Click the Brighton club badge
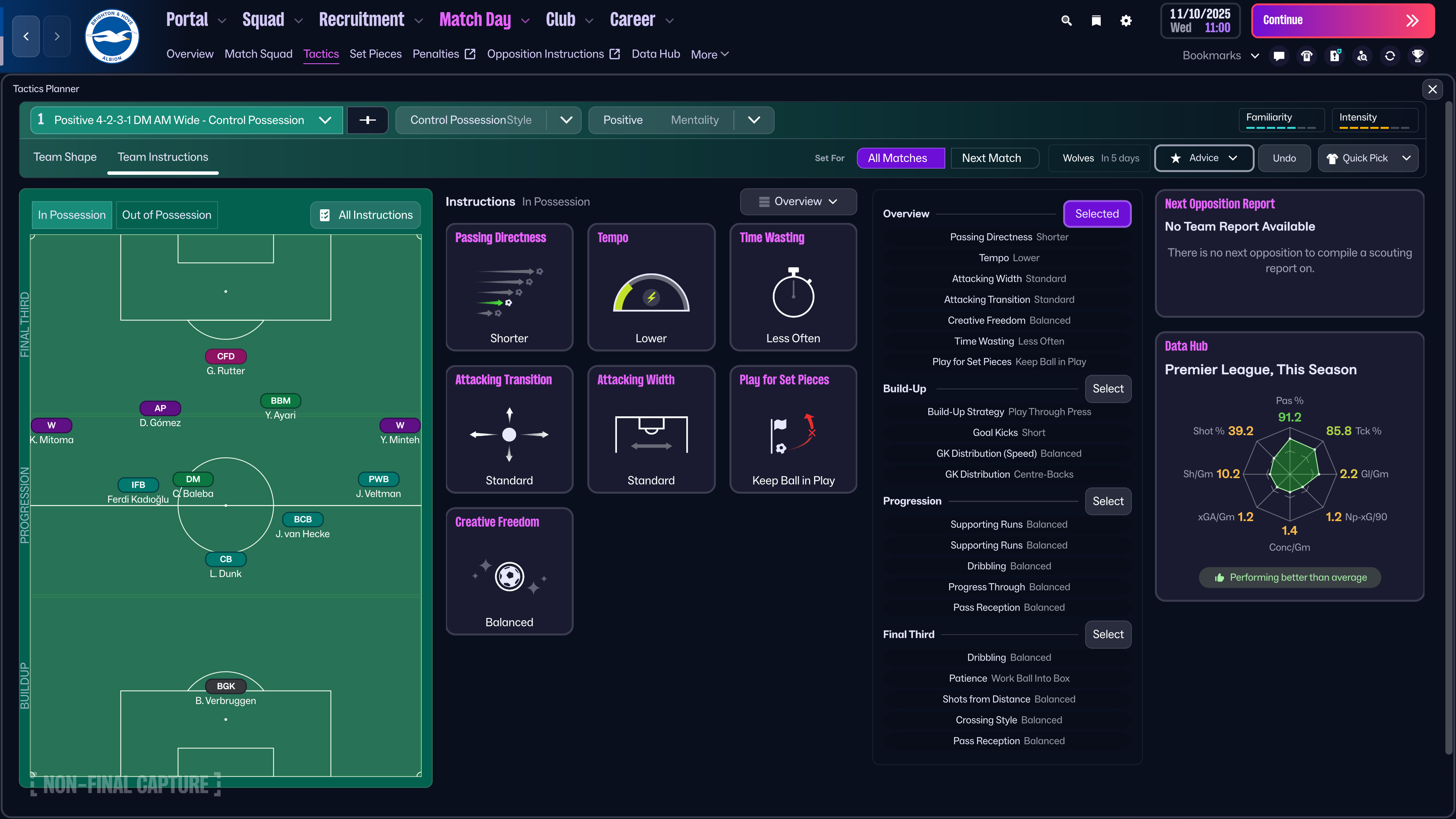This screenshot has height=819, width=1456. [x=112, y=36]
